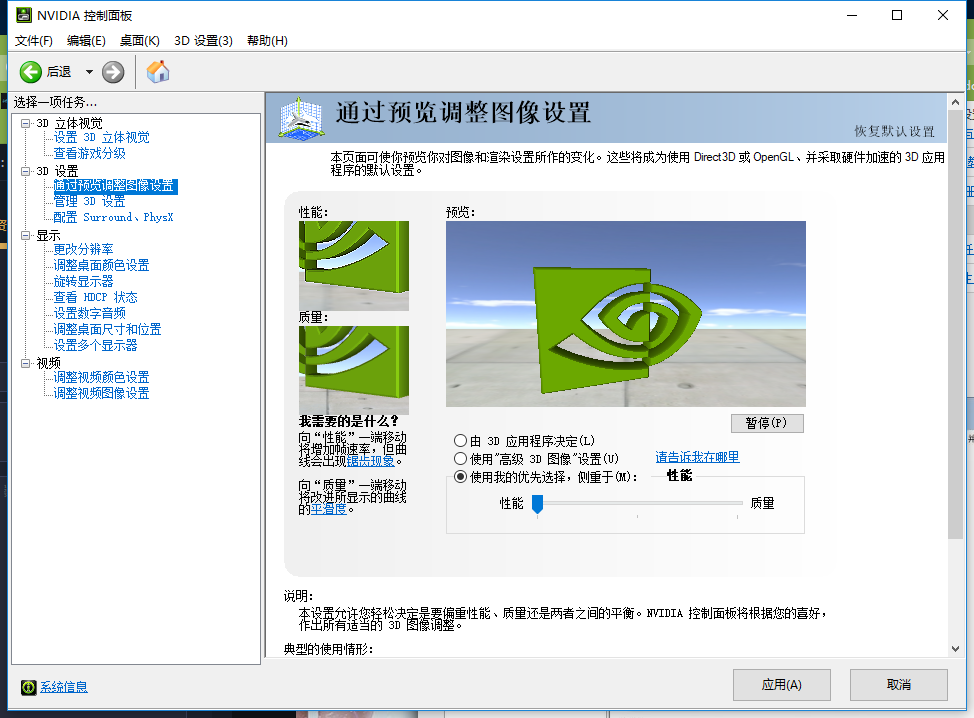Minimize the NVIDIA control panel window
Viewport: 974px width, 718px height.
coord(852,16)
